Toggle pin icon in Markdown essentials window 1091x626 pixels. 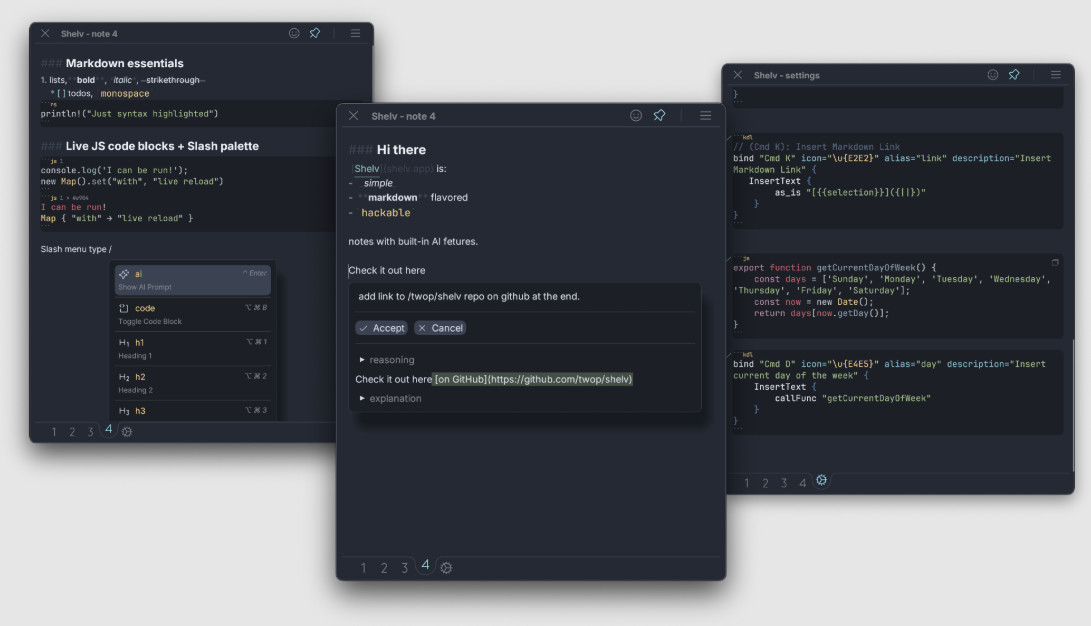click(x=315, y=33)
